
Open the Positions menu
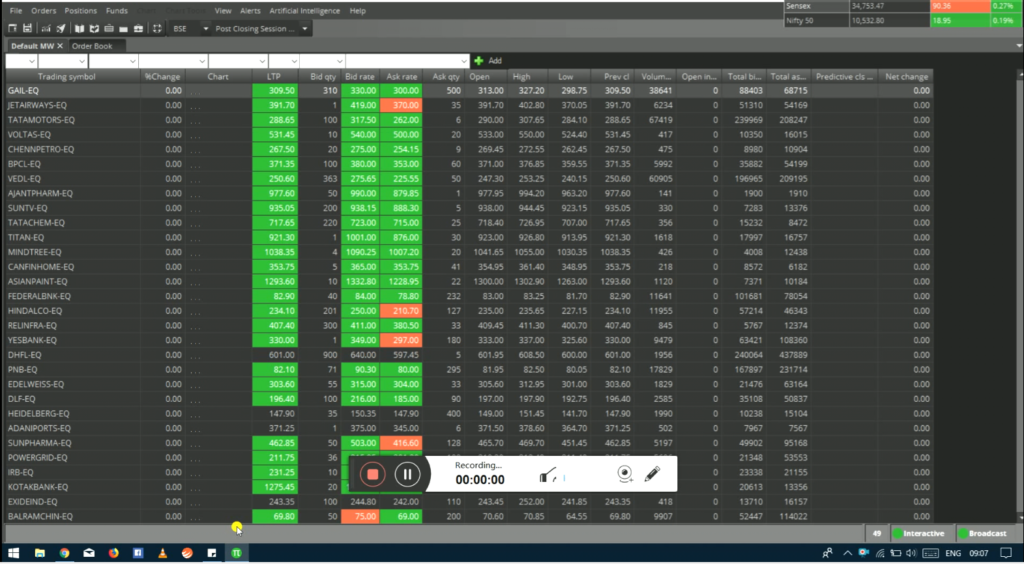tap(81, 10)
